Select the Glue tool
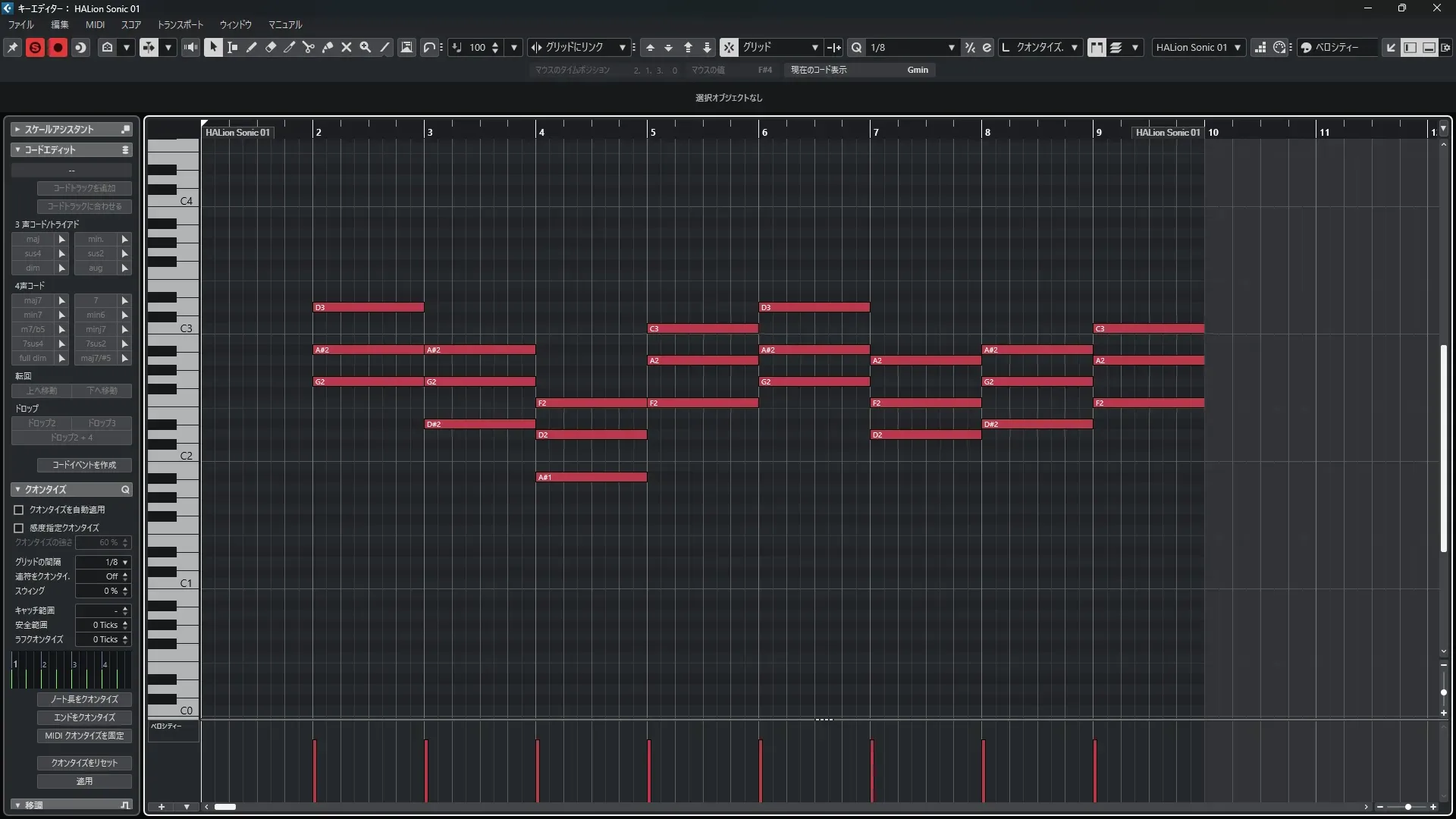1456x819 pixels. (x=328, y=47)
